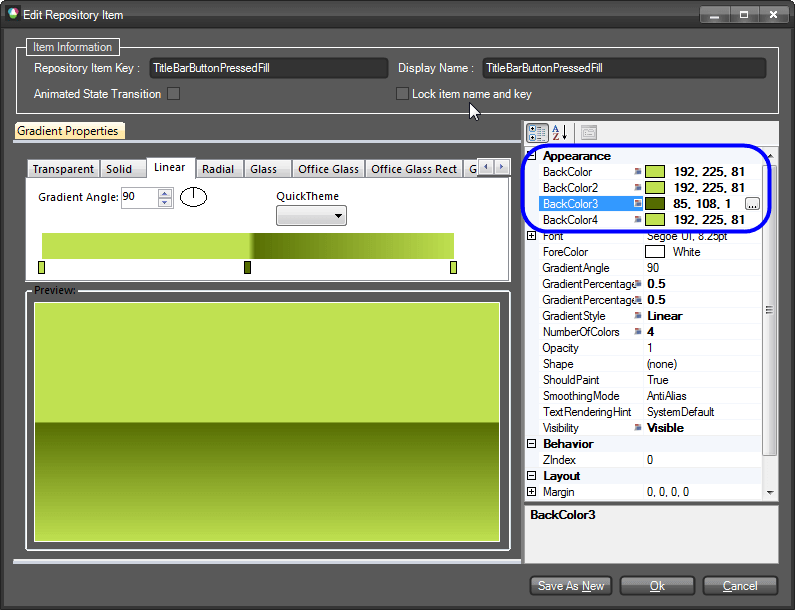The image size is (795, 610).
Task: Click the BackColor2 color swatch
Action: (x=655, y=188)
